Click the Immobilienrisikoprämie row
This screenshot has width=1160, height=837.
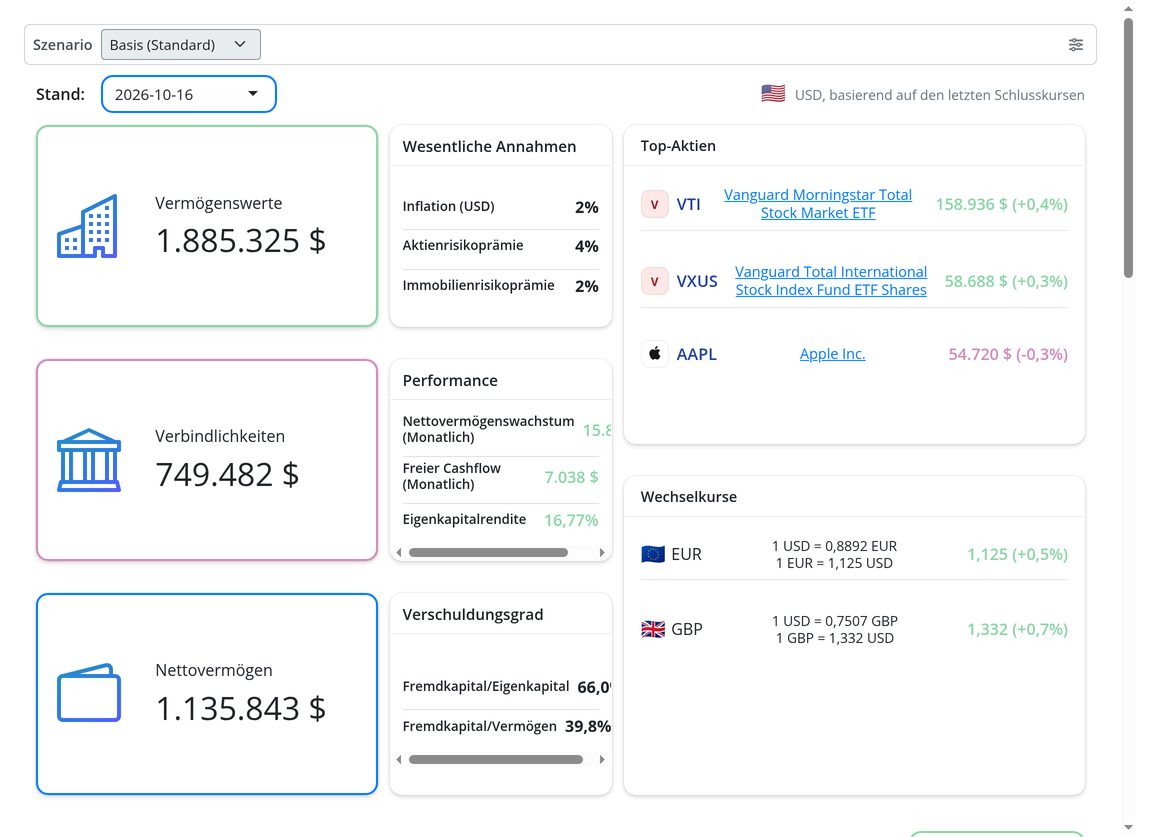click(500, 286)
